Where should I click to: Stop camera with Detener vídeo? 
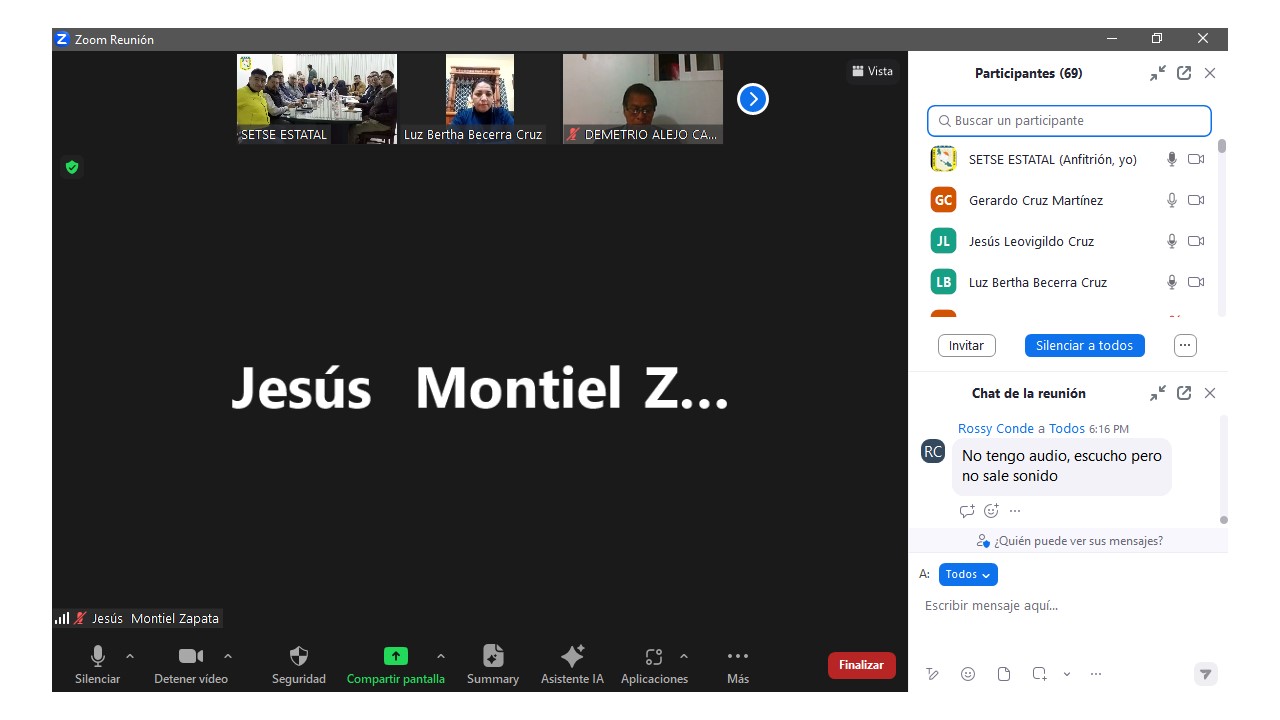tap(190, 657)
